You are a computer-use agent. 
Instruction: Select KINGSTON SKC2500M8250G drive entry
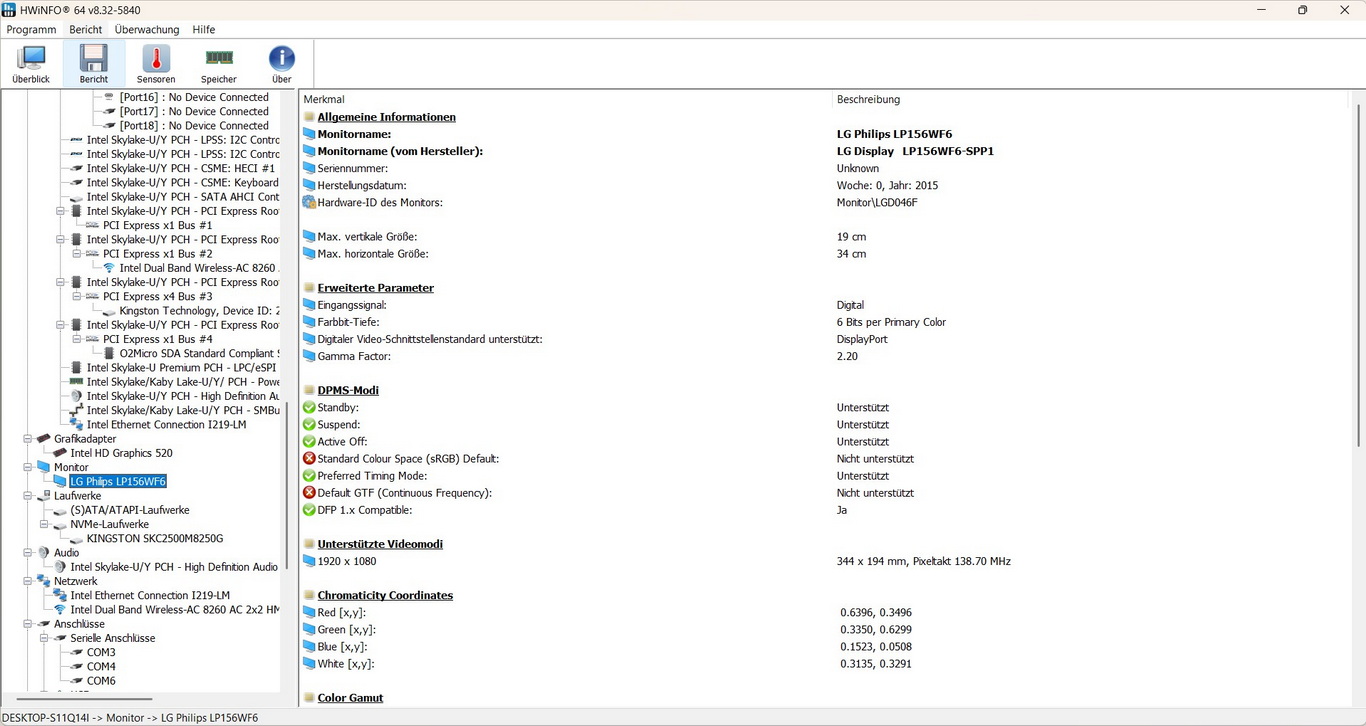click(x=154, y=539)
